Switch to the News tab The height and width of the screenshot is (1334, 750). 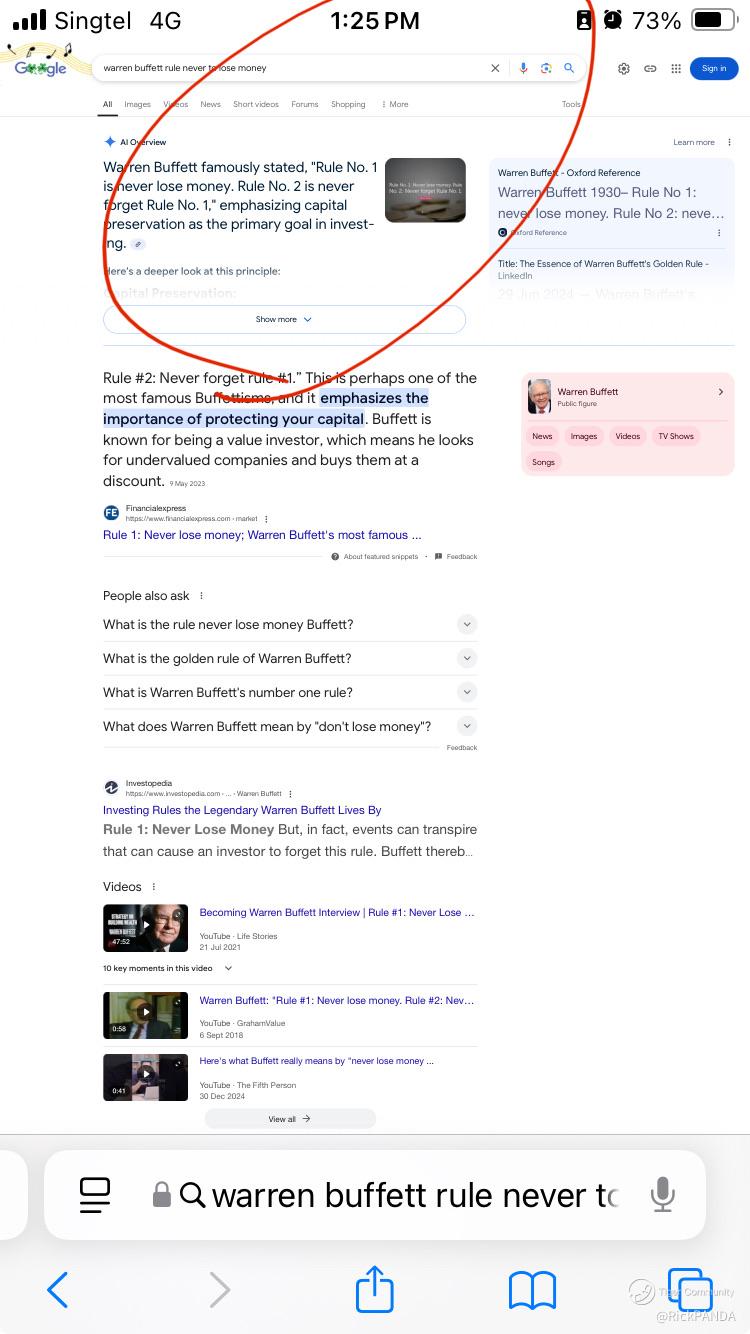[x=210, y=104]
